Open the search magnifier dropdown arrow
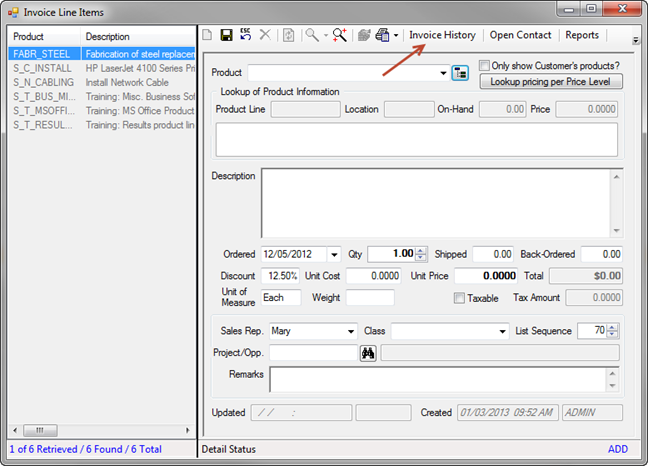The height and width of the screenshot is (466, 648). click(x=326, y=36)
